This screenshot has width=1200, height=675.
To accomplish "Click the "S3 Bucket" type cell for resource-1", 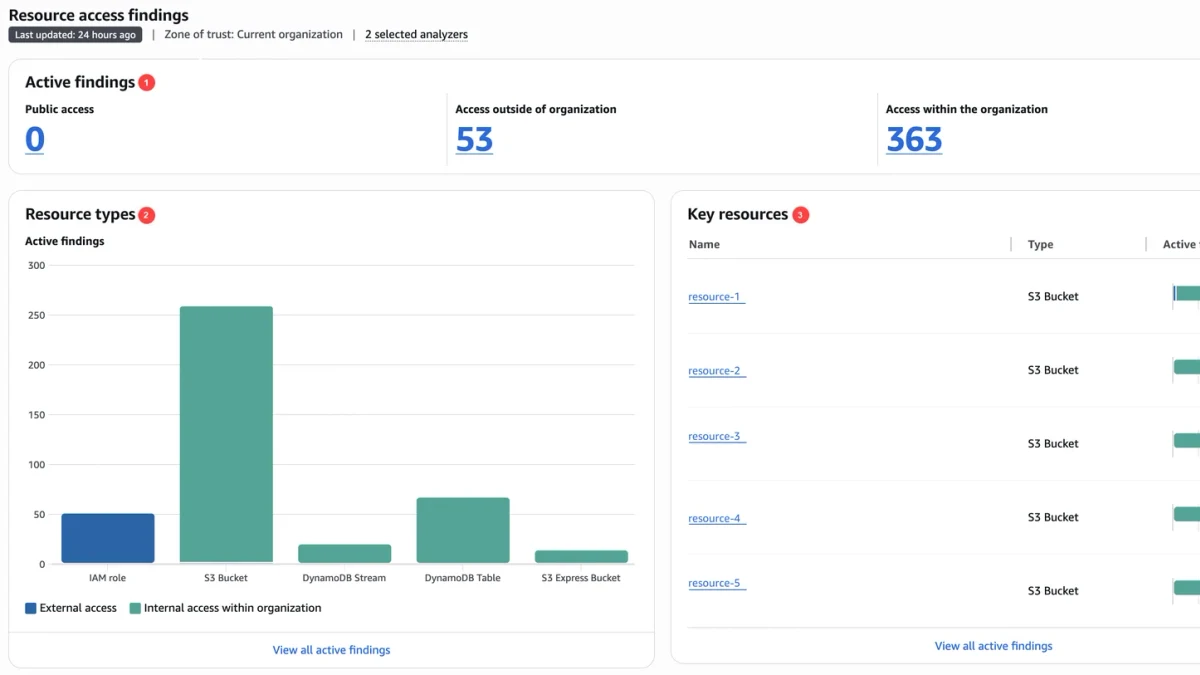I will 1053,296.
